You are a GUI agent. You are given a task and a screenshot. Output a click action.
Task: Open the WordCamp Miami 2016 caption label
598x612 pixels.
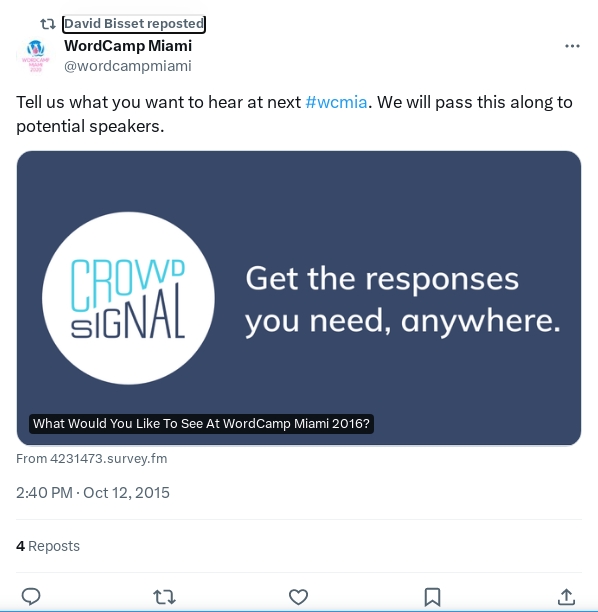tap(201, 423)
